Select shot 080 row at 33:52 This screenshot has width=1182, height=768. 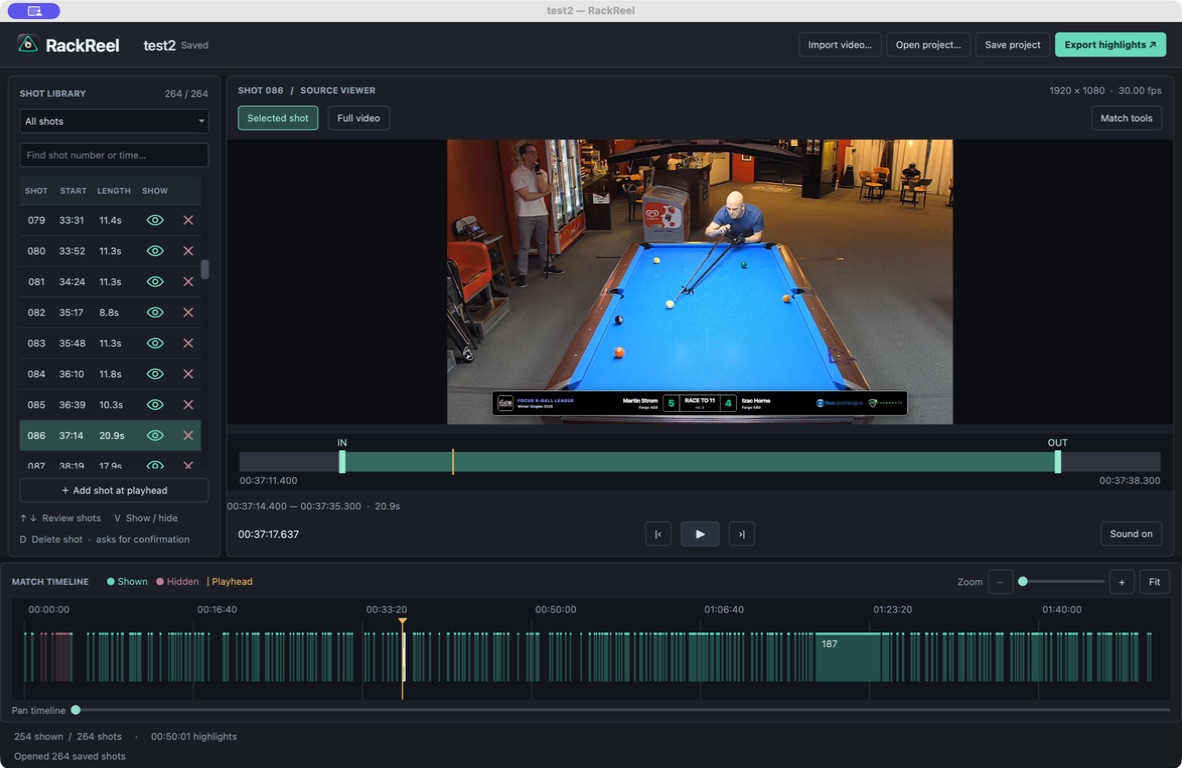click(110, 251)
